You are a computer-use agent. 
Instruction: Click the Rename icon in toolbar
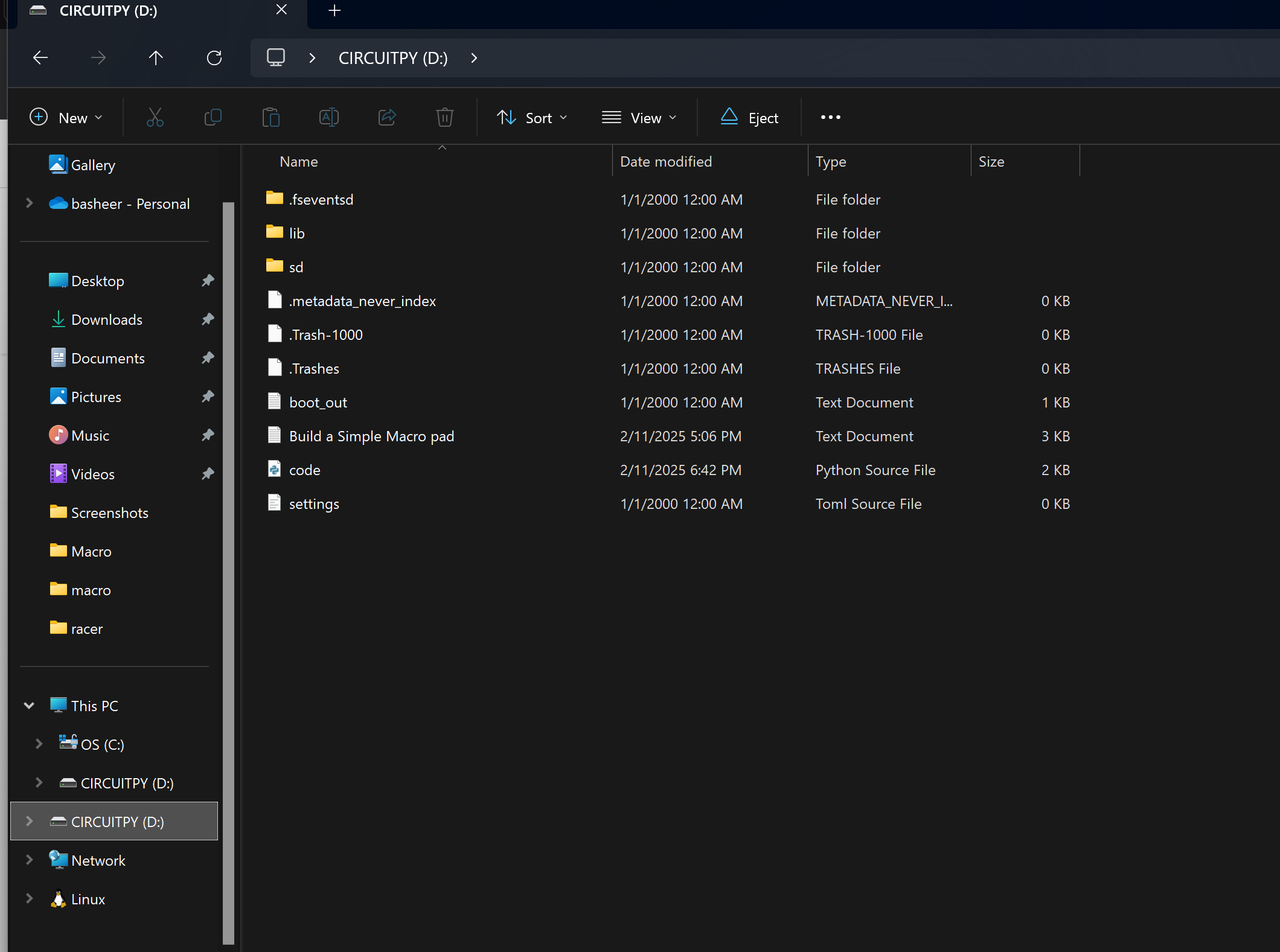coord(329,117)
